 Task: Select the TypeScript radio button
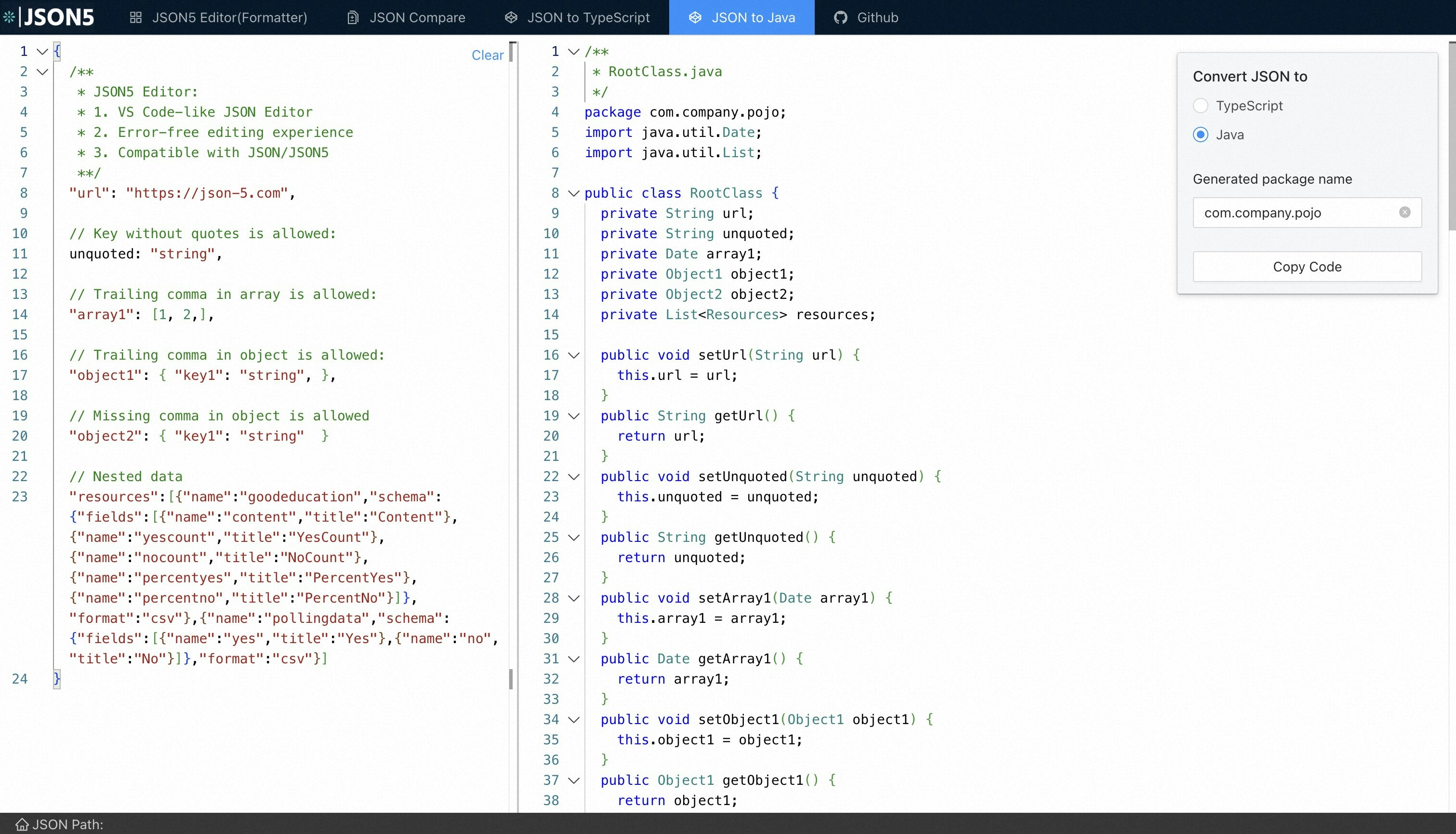pos(1201,106)
